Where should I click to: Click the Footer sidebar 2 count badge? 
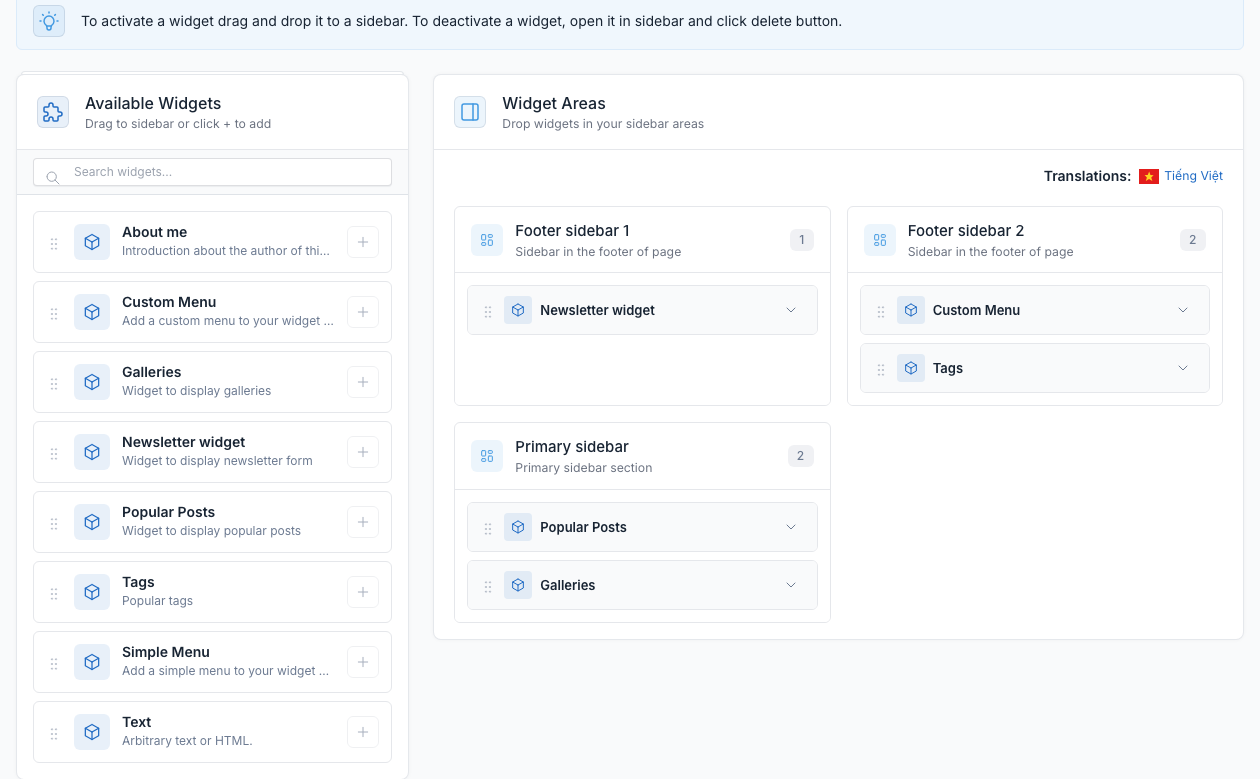click(x=1193, y=240)
